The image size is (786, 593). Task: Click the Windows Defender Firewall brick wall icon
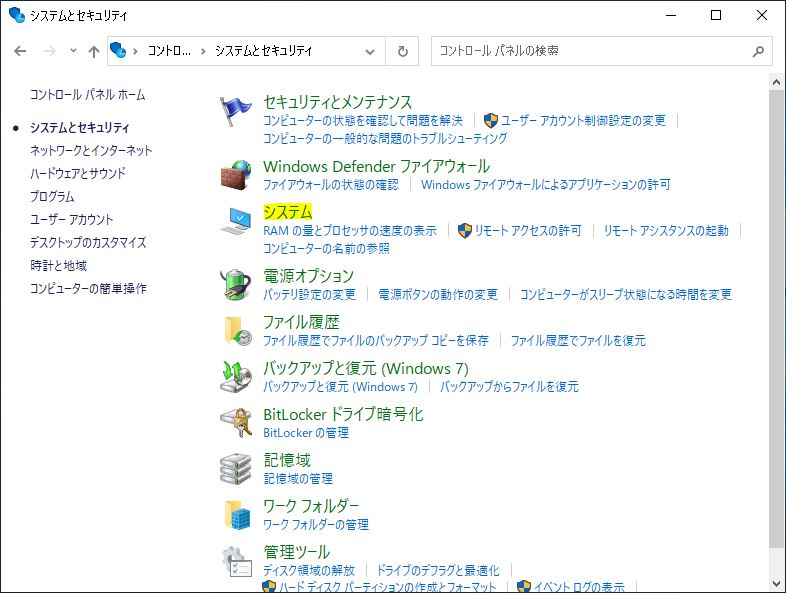tap(236, 173)
